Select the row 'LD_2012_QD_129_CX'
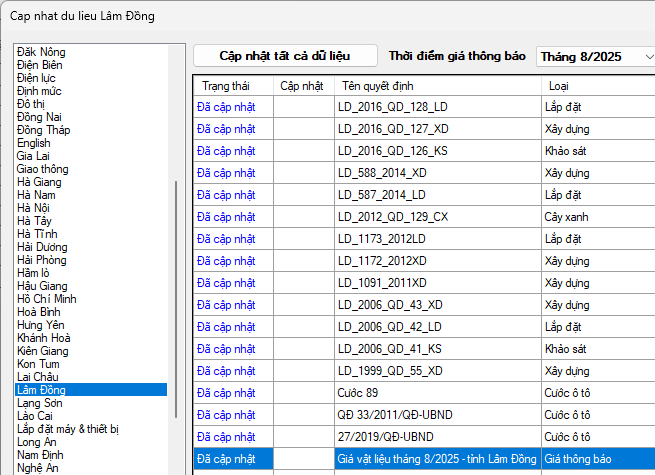This screenshot has height=475, width=655. point(392,216)
